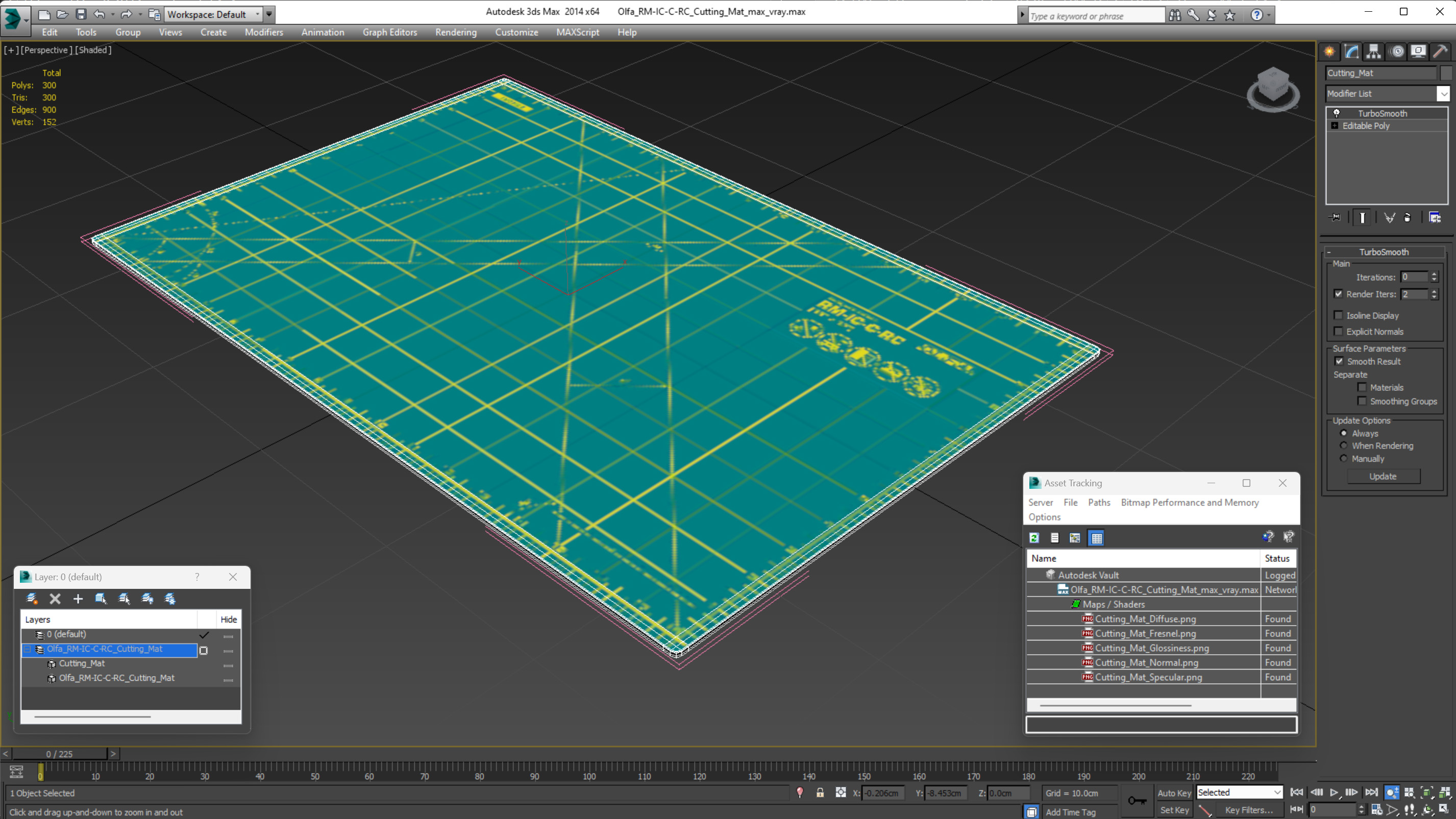Open the MAXScript menu
The image size is (1456, 819).
pyautogui.click(x=577, y=32)
